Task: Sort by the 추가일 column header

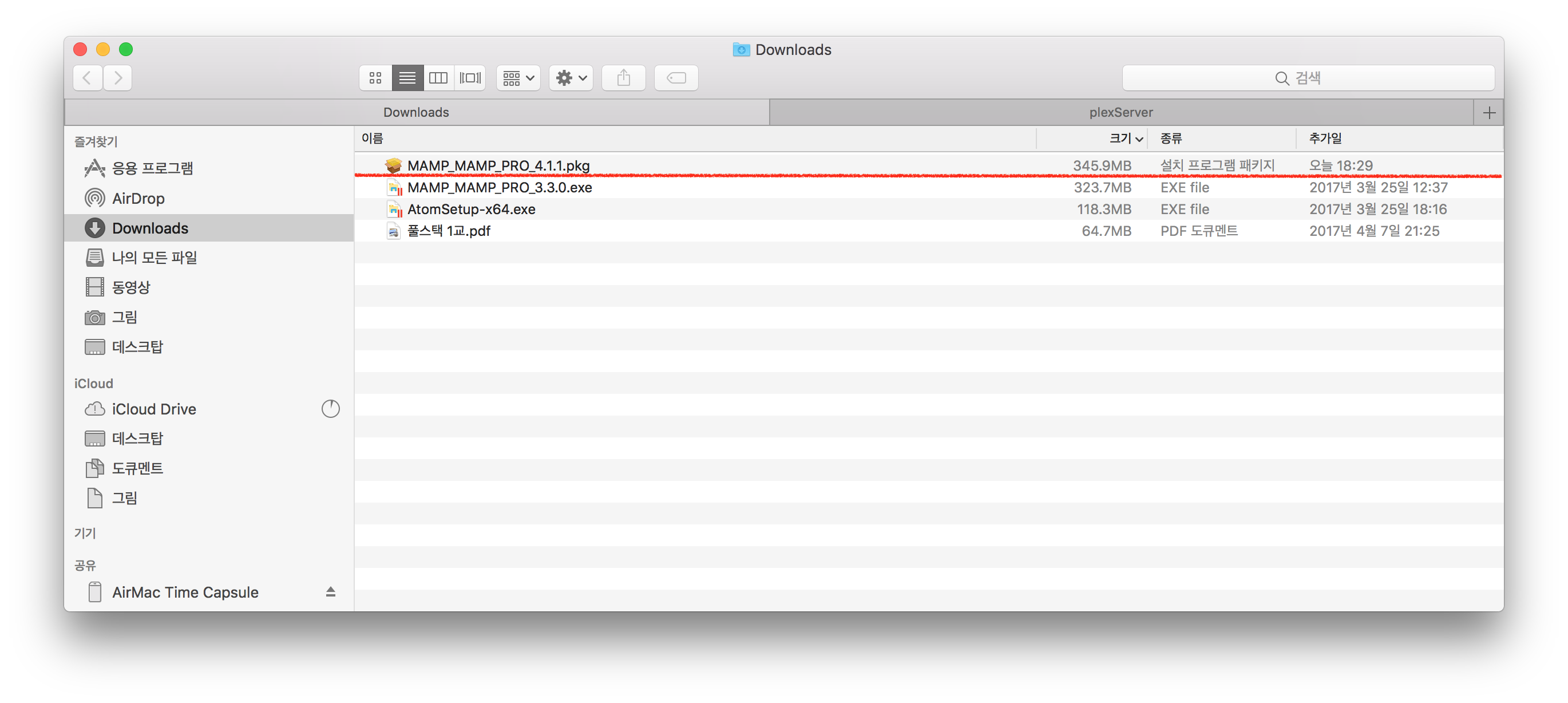Action: tap(1399, 139)
